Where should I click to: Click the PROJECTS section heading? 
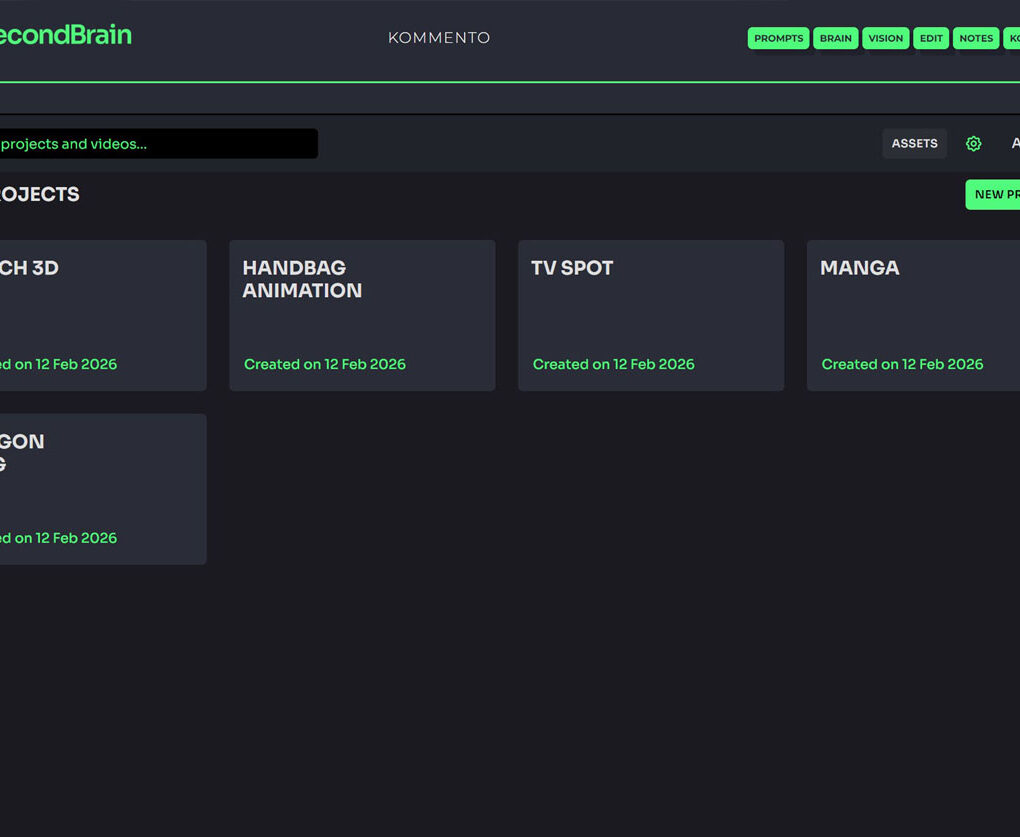click(x=40, y=194)
